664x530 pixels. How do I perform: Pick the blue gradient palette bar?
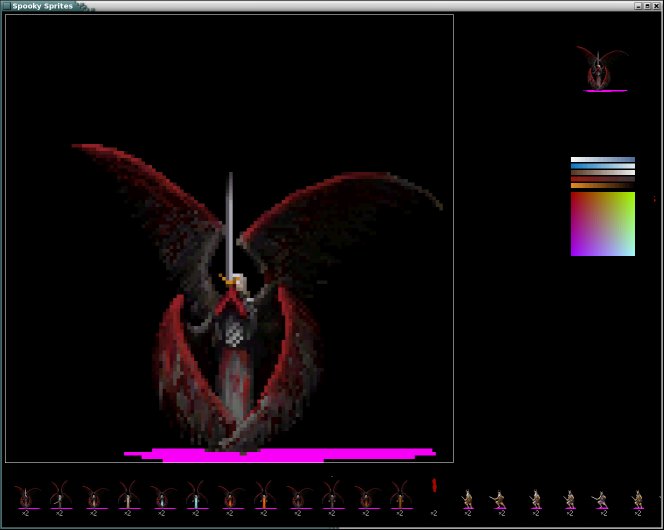click(602, 166)
